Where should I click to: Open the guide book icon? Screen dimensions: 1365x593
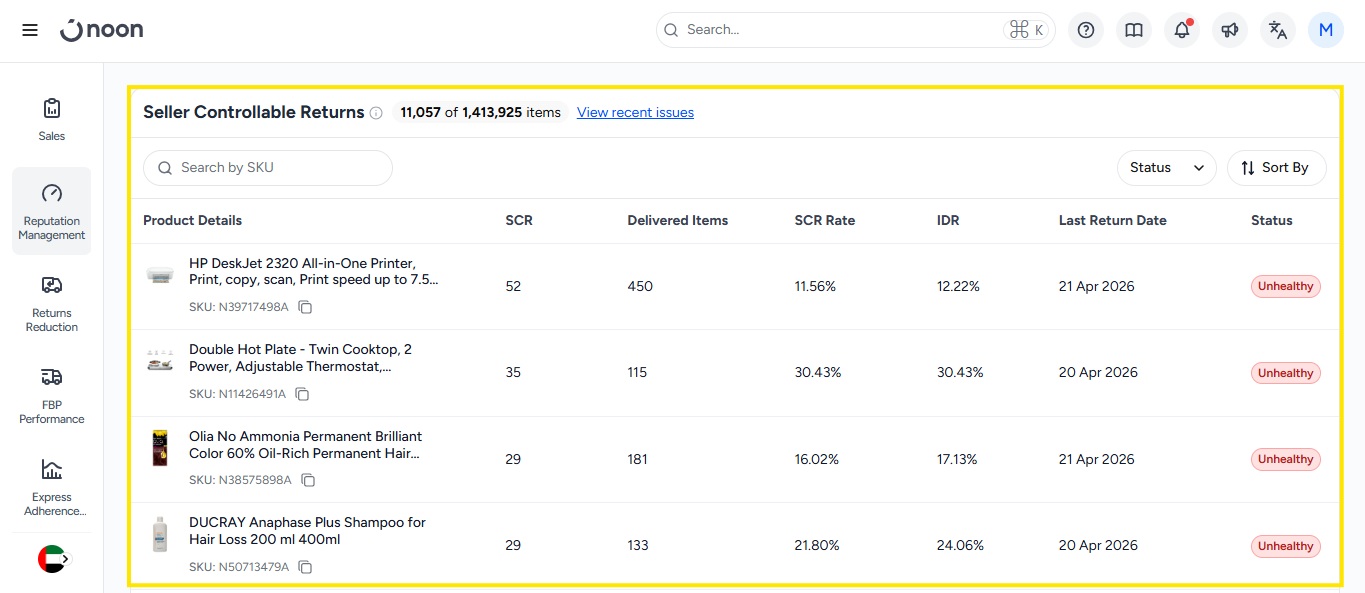pos(1134,30)
